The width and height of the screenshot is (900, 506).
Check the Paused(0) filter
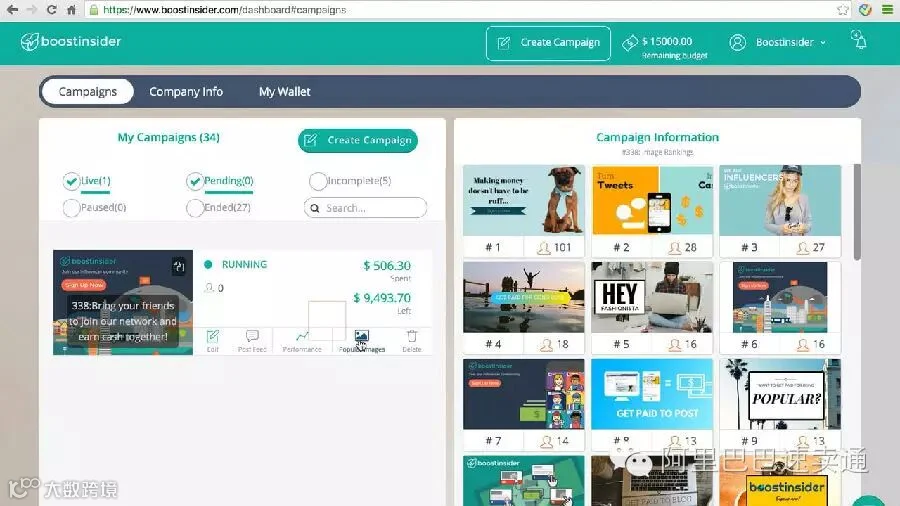click(x=71, y=208)
